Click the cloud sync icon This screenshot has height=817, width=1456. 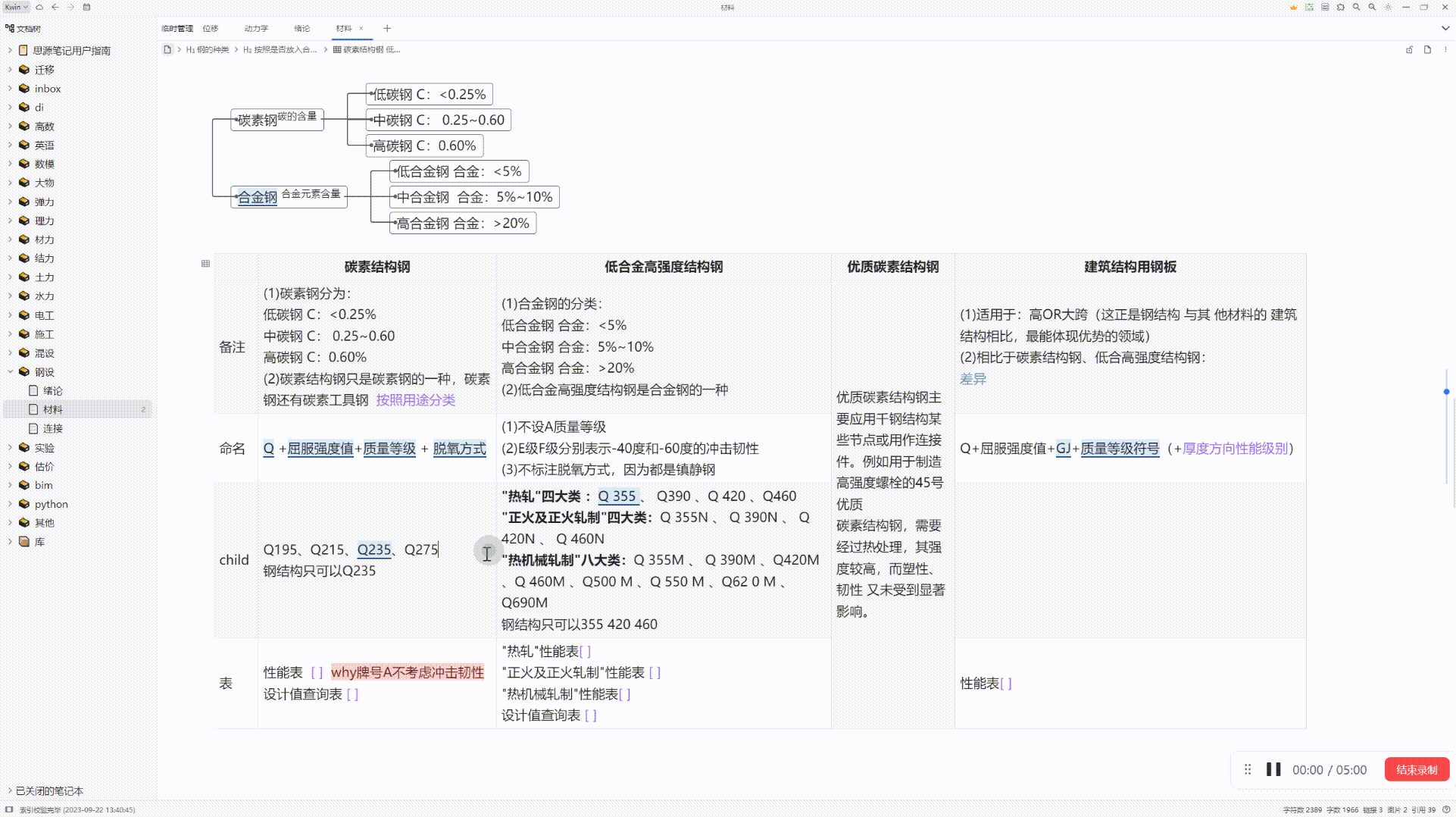pyautogui.click(x=39, y=7)
